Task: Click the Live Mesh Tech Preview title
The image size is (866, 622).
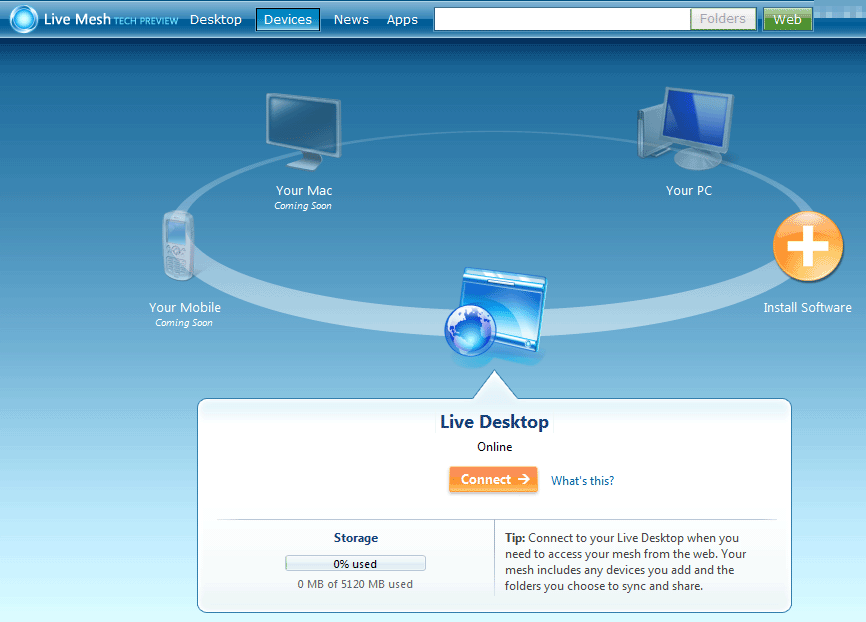Action: (x=111, y=19)
